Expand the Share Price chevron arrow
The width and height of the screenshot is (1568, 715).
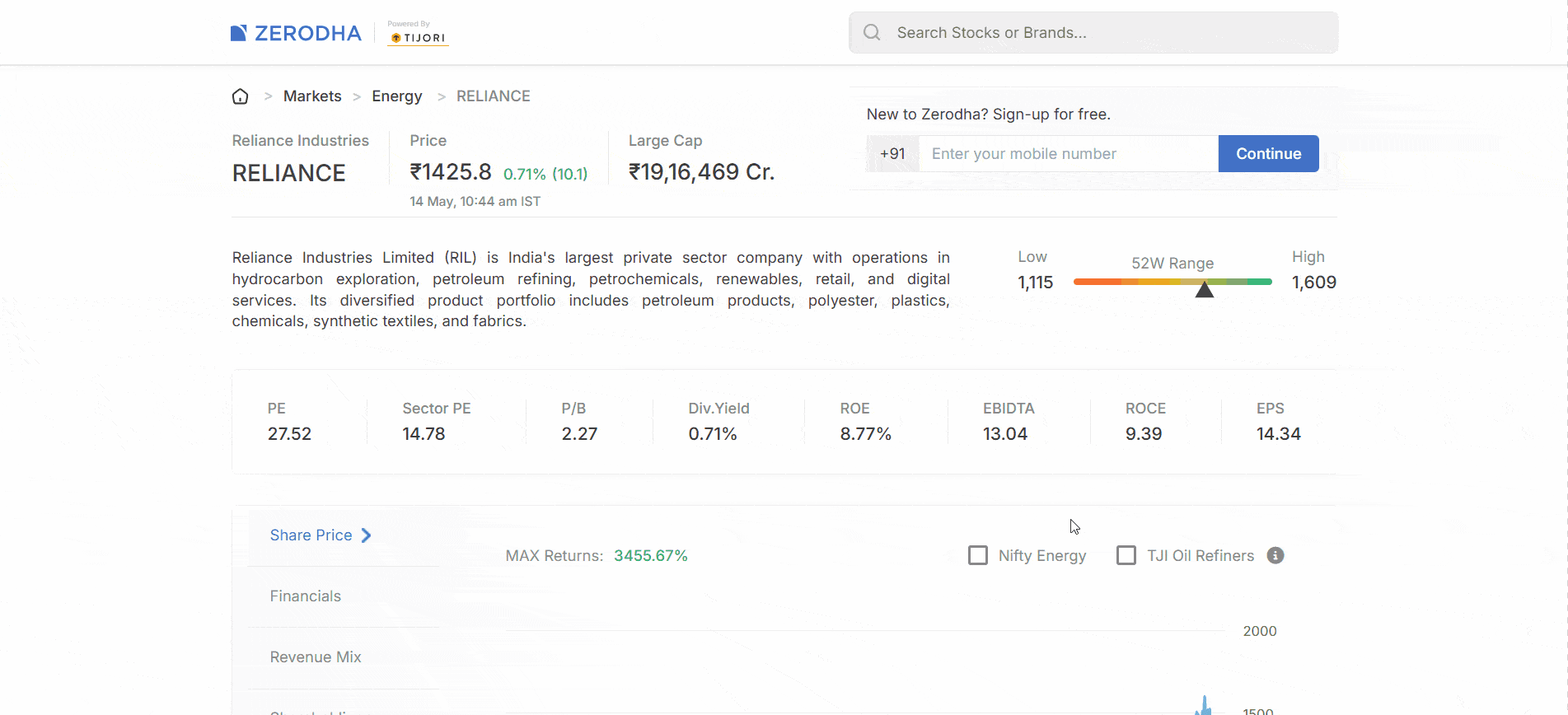pos(367,535)
